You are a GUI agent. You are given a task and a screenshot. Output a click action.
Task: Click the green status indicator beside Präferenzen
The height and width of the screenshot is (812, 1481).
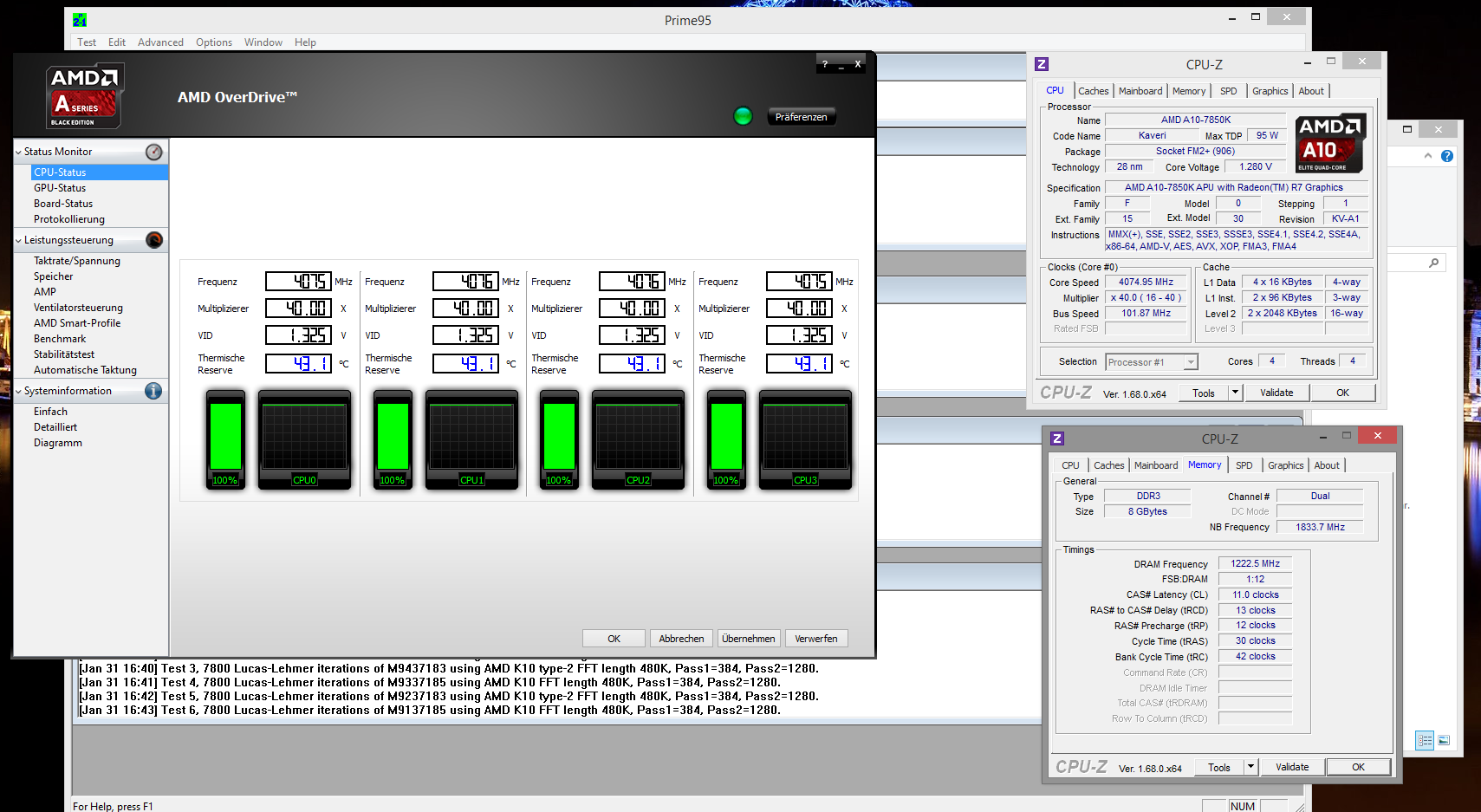[743, 116]
